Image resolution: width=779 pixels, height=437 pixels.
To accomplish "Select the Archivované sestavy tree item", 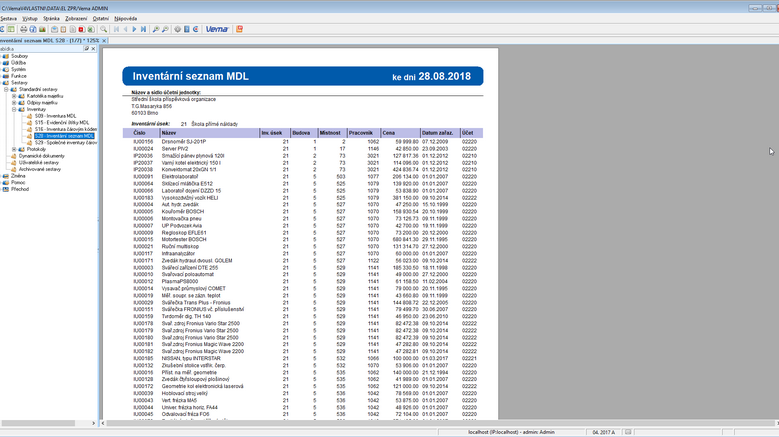I will pyautogui.click(x=39, y=169).
